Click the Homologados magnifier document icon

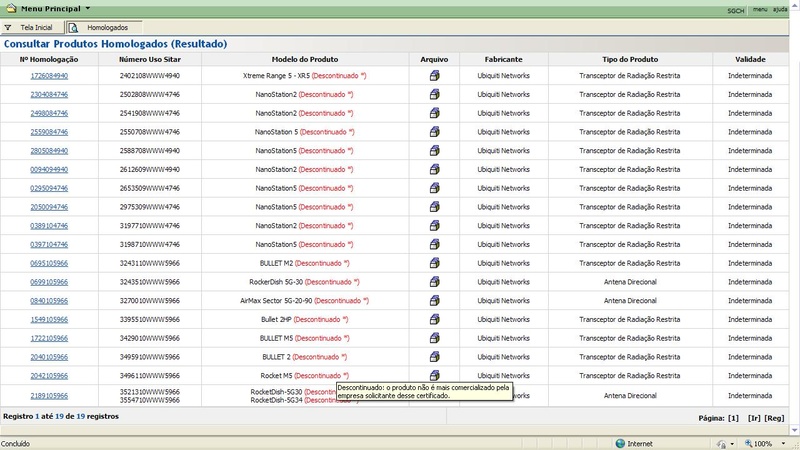pyautogui.click(x=73, y=28)
